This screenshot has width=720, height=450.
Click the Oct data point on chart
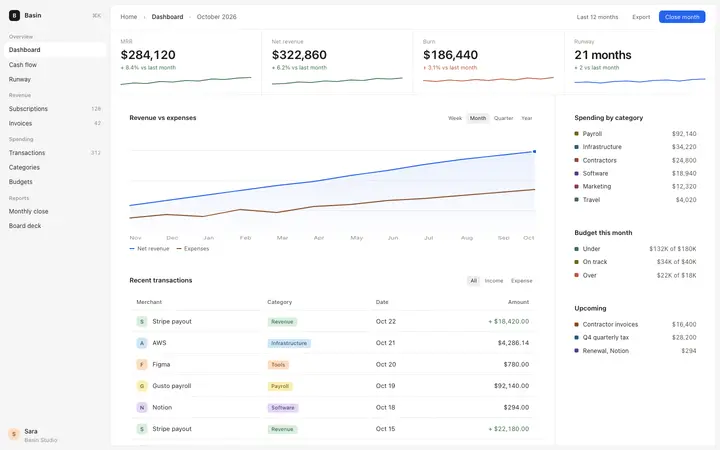point(534,152)
